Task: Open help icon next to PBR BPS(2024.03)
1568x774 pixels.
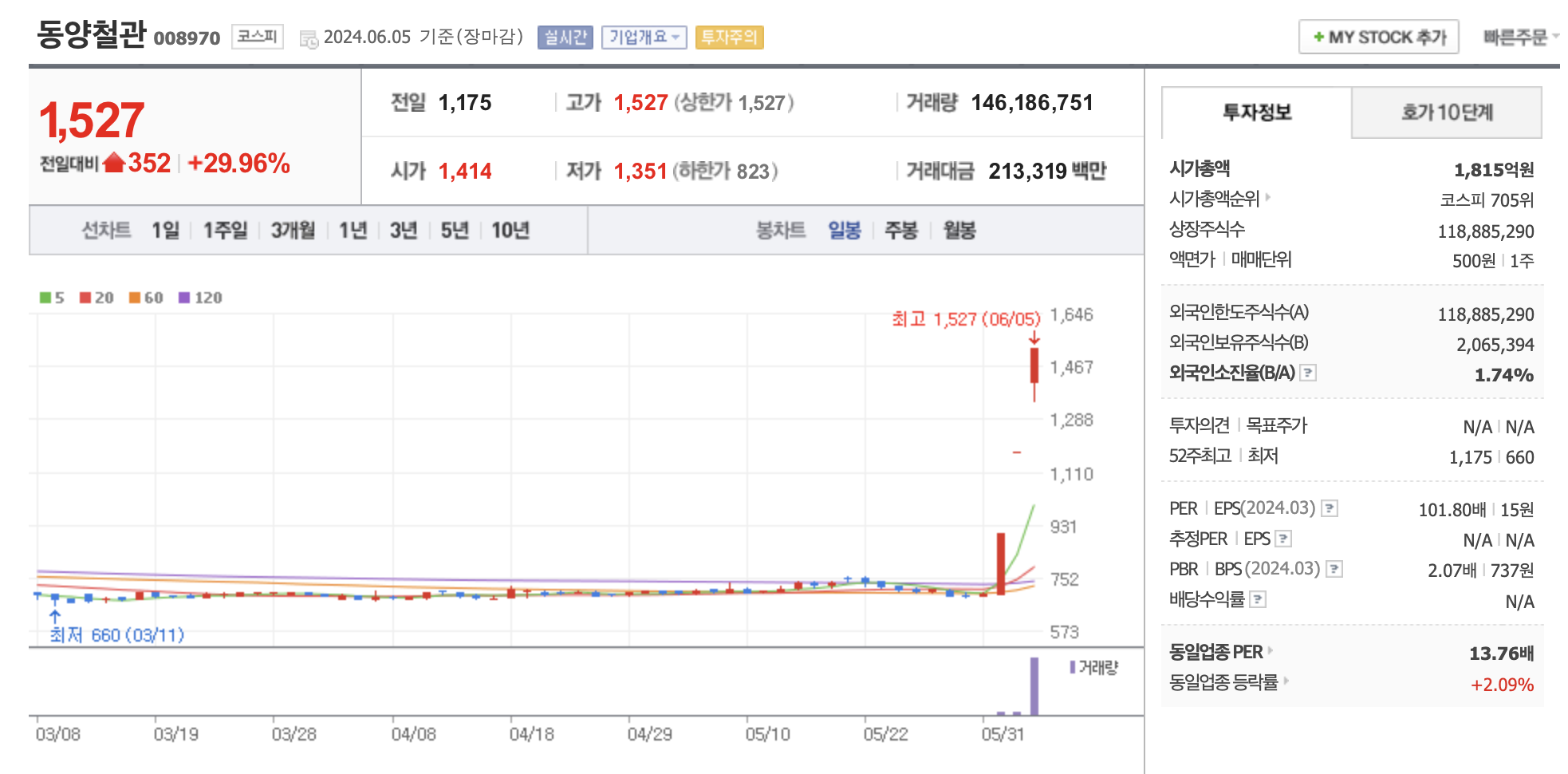Action: (1334, 569)
